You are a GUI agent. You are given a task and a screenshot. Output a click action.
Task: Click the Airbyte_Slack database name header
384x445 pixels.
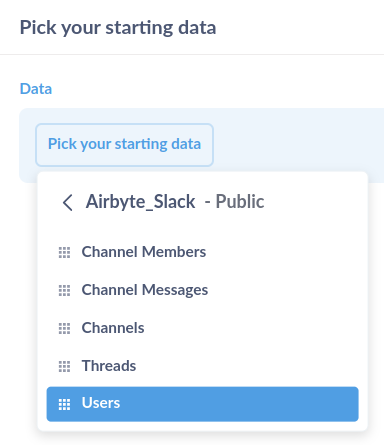tap(140, 202)
